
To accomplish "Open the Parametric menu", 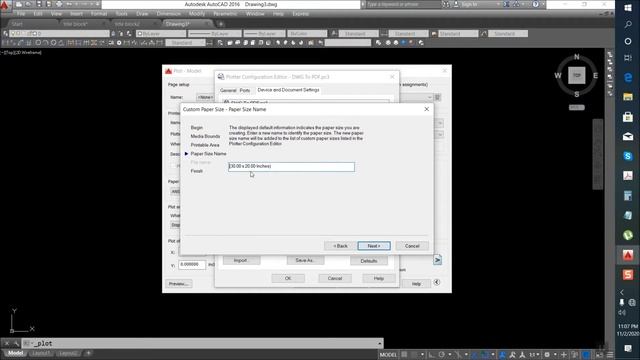I will 225,14.
